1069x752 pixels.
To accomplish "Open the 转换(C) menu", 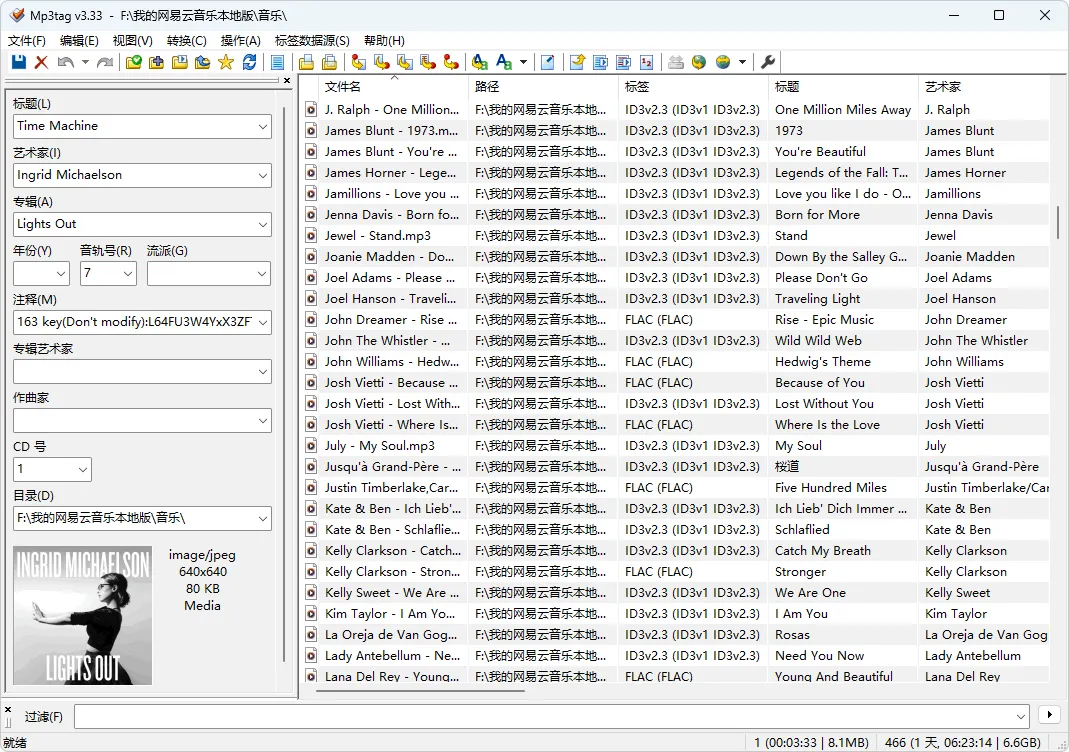I will (186, 41).
